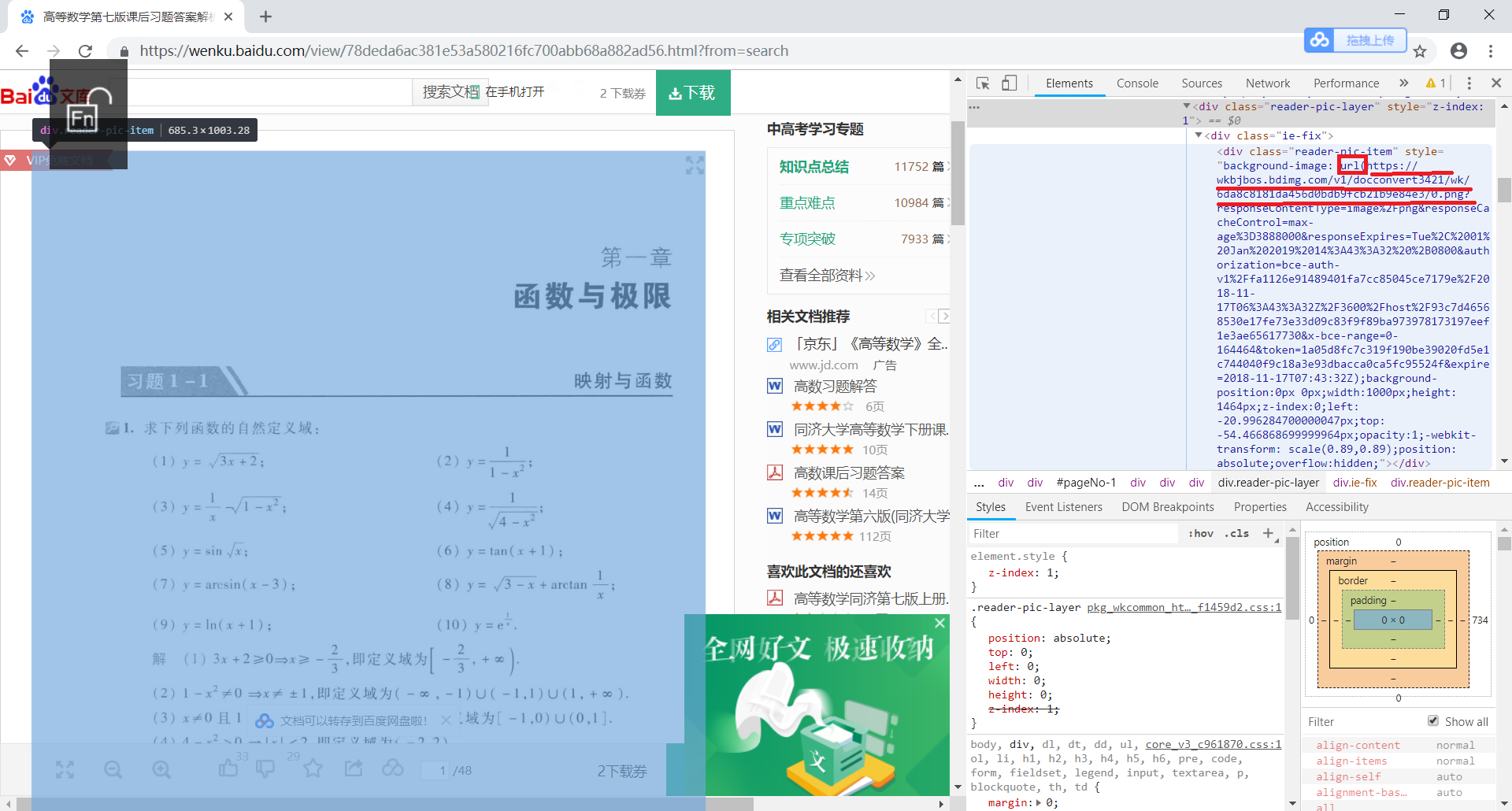Reload the current page
Screen dimensions: 1512x811
click(86, 51)
